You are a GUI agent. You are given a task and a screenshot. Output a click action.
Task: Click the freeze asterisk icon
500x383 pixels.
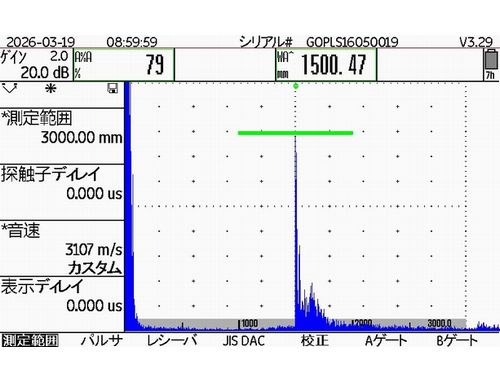[x=51, y=88]
